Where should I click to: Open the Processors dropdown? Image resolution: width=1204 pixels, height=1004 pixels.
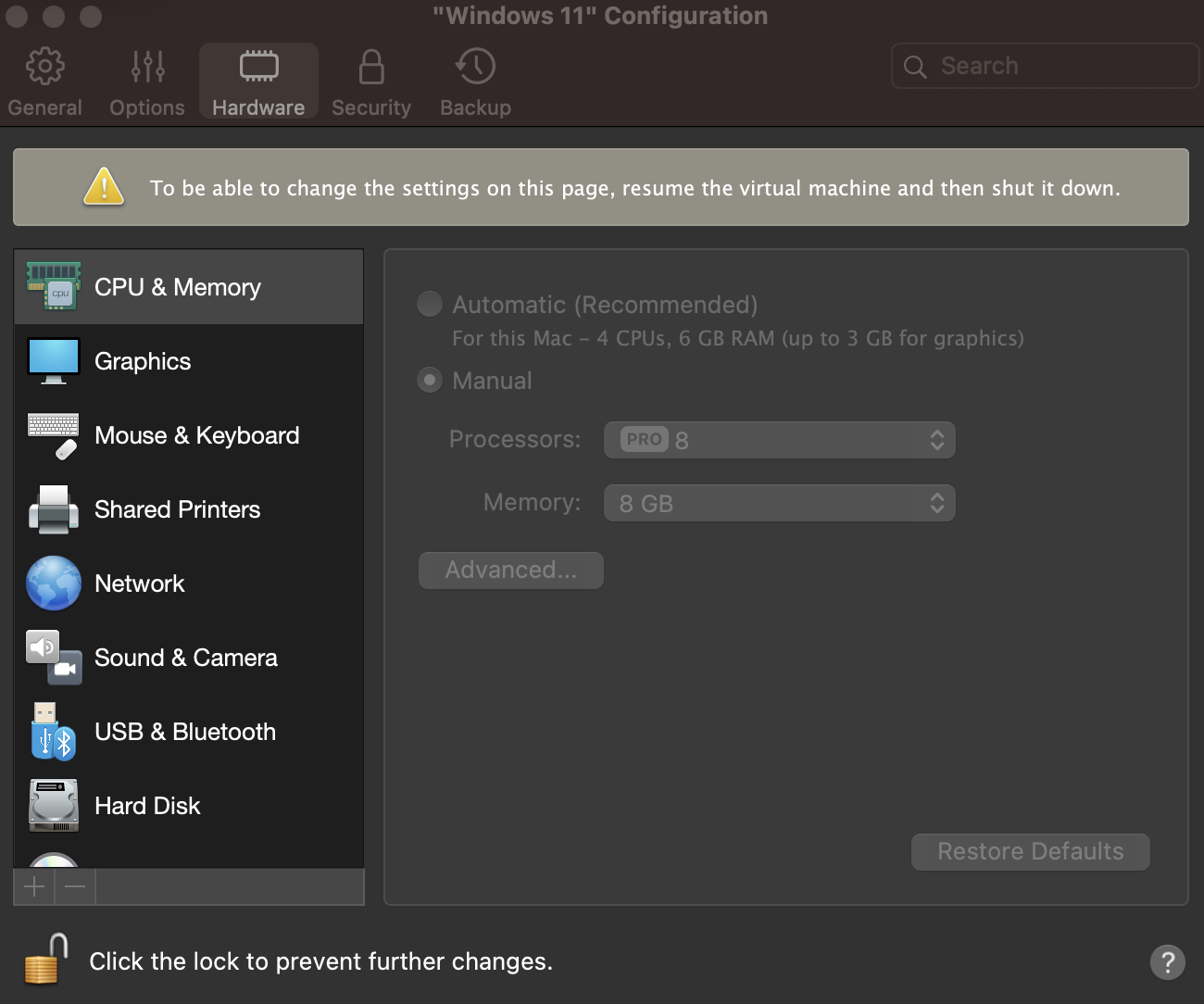coord(780,440)
